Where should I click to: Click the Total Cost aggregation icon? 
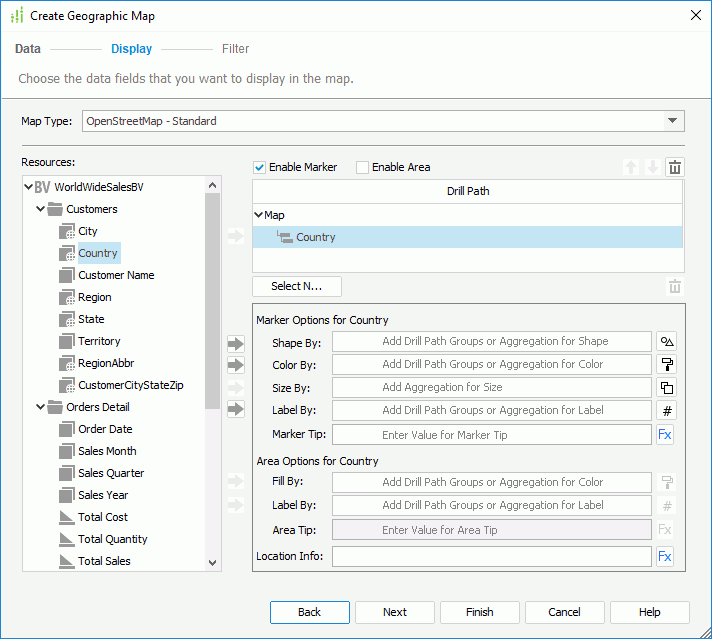point(66,517)
